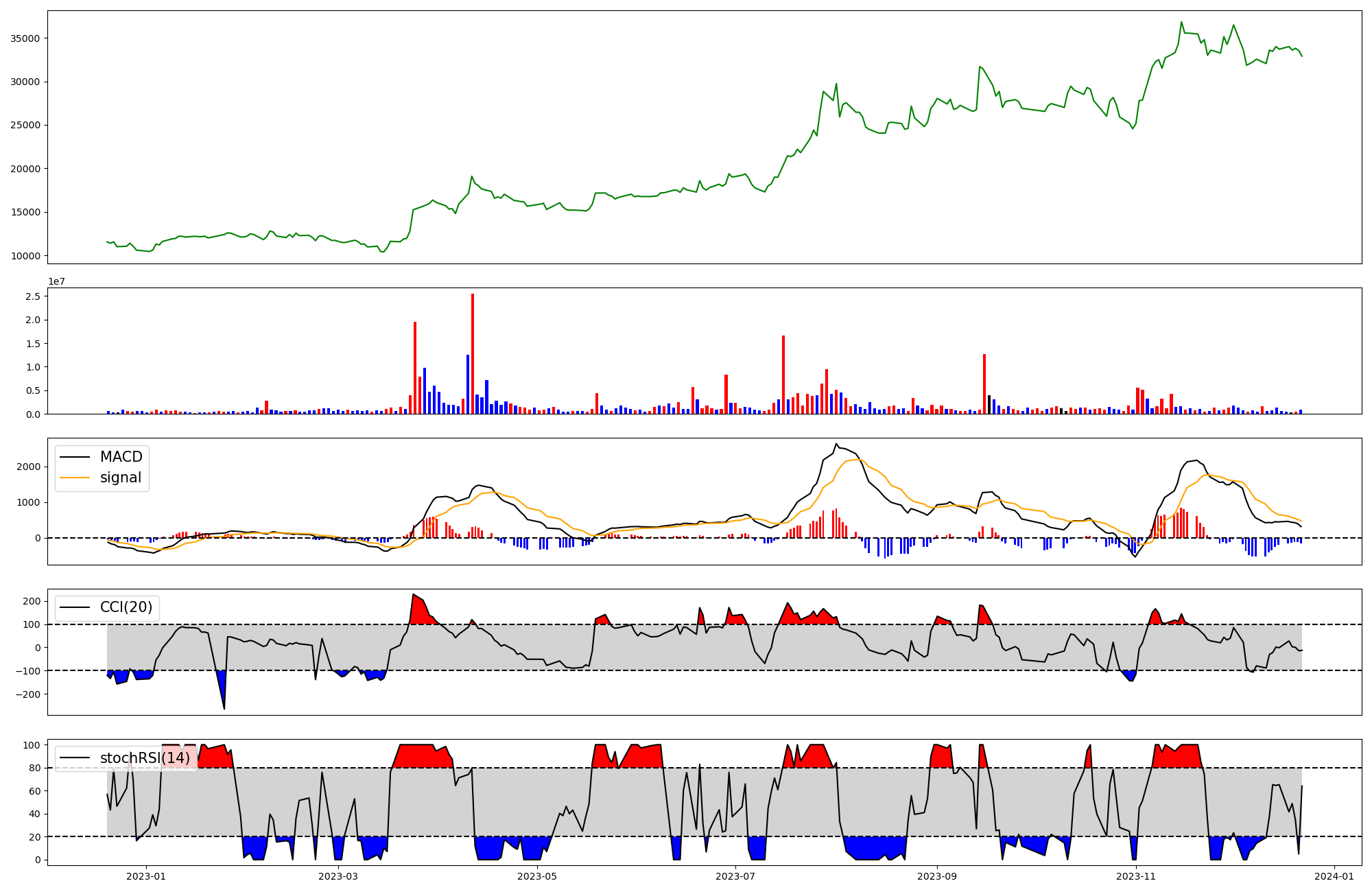Click the stochRSI(14) legend label

coord(145,758)
